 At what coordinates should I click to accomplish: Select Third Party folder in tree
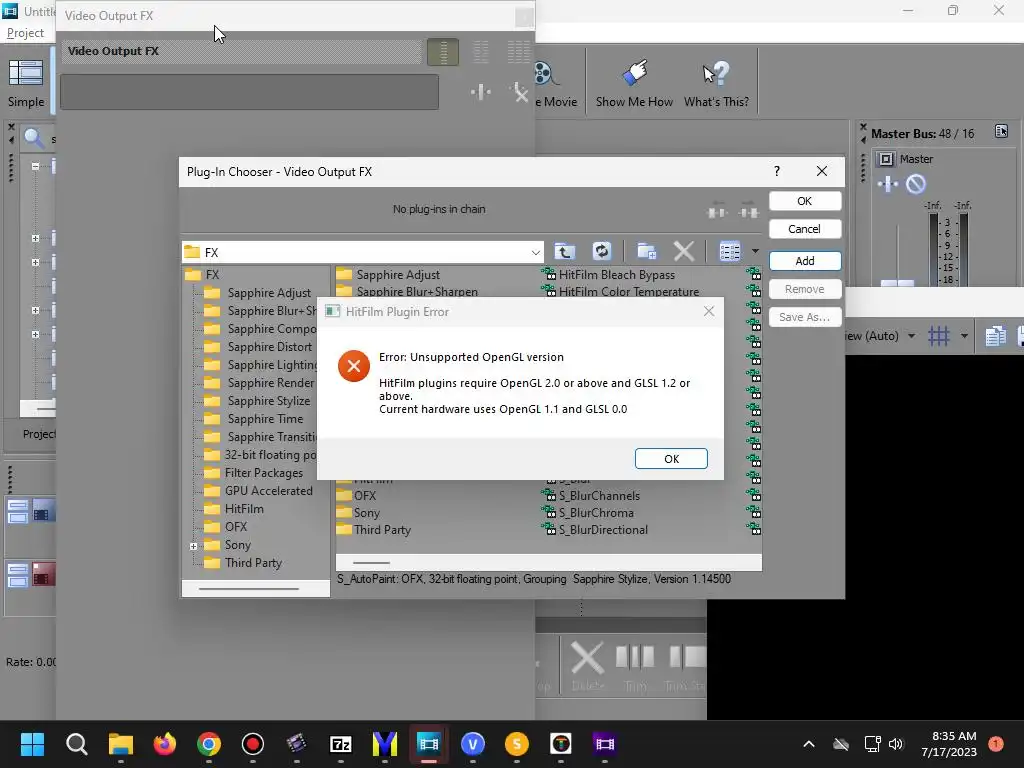pos(253,562)
